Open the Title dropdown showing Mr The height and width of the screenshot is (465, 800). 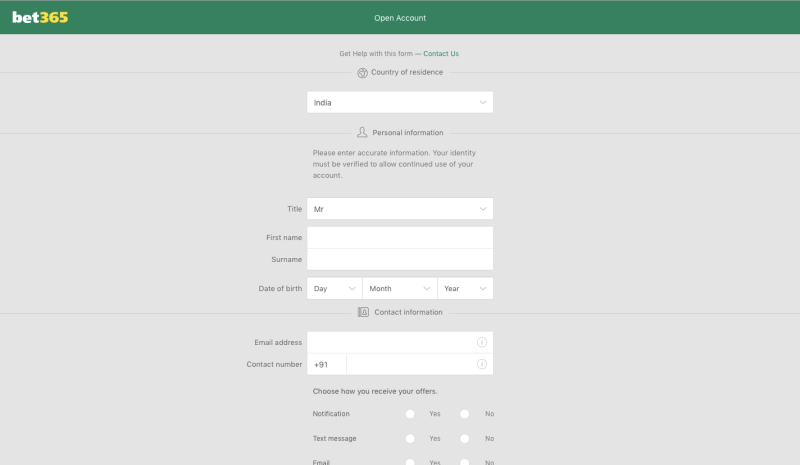point(400,209)
